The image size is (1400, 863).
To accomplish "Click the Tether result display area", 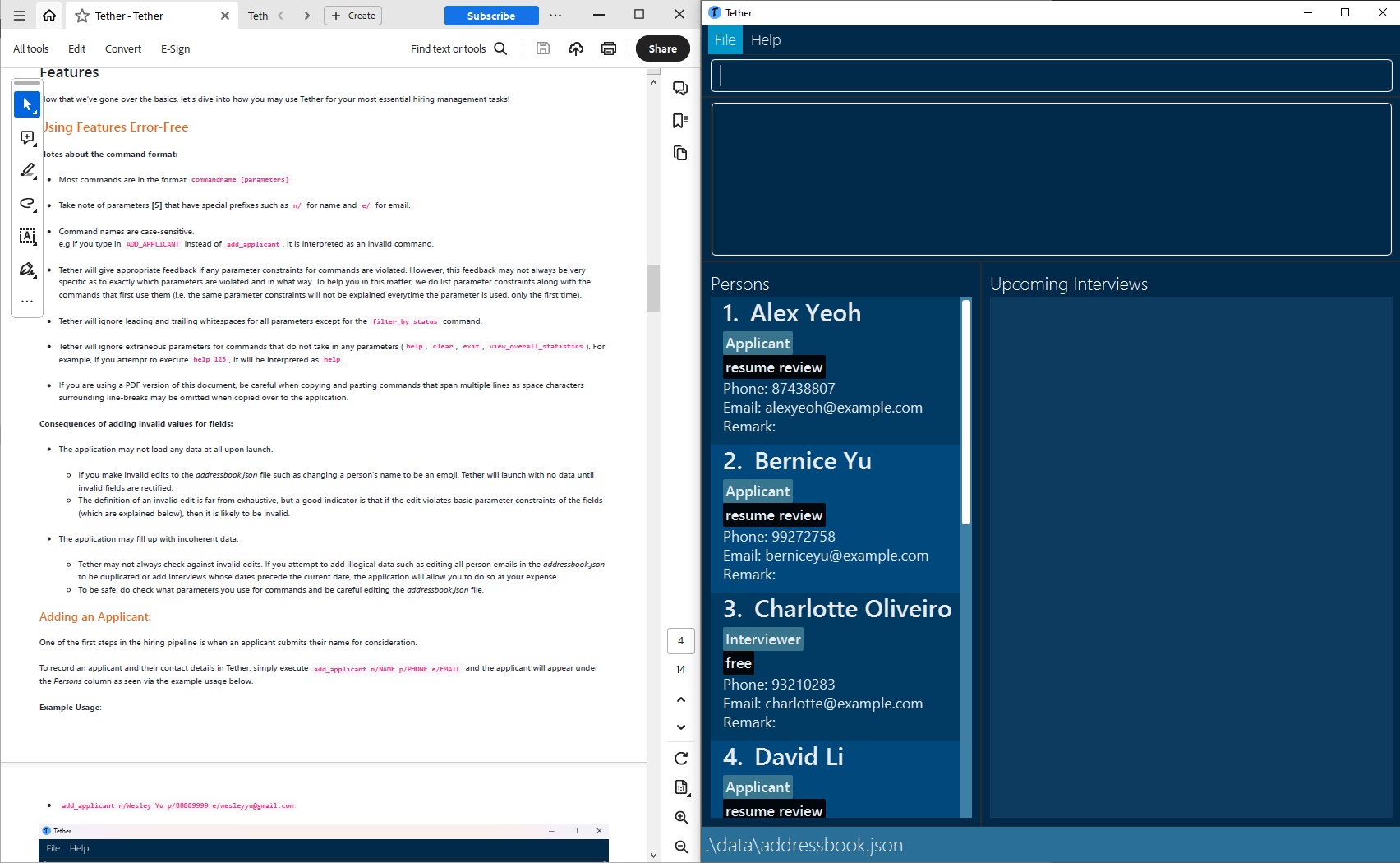I will (1051, 179).
